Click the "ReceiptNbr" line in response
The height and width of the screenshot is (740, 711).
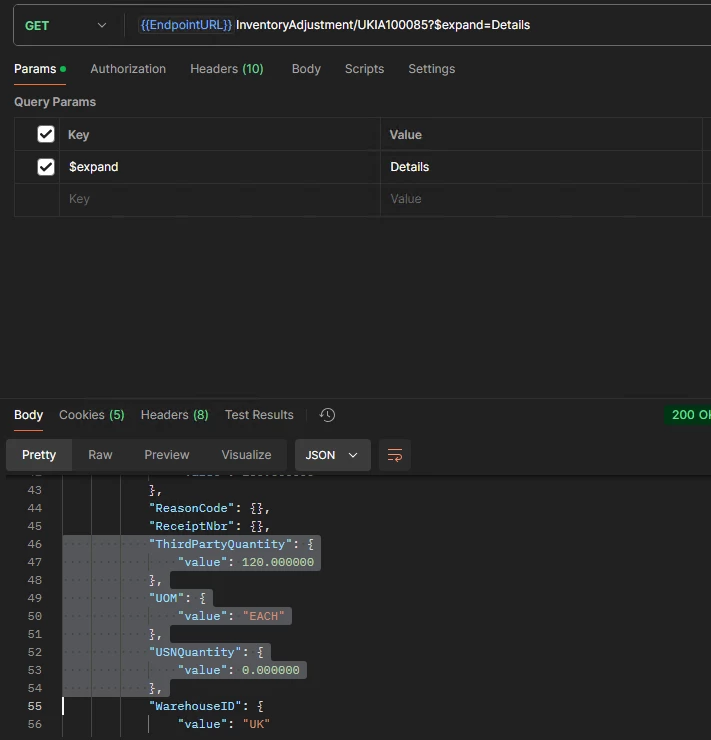click(x=209, y=526)
